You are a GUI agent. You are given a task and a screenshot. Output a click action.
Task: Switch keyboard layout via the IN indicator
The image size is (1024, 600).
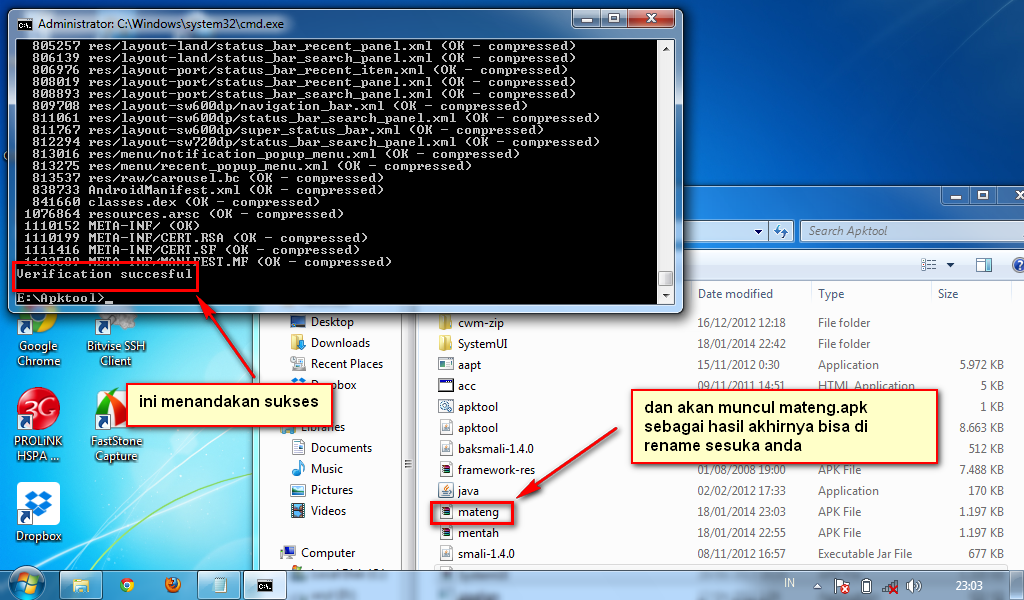coord(789,583)
